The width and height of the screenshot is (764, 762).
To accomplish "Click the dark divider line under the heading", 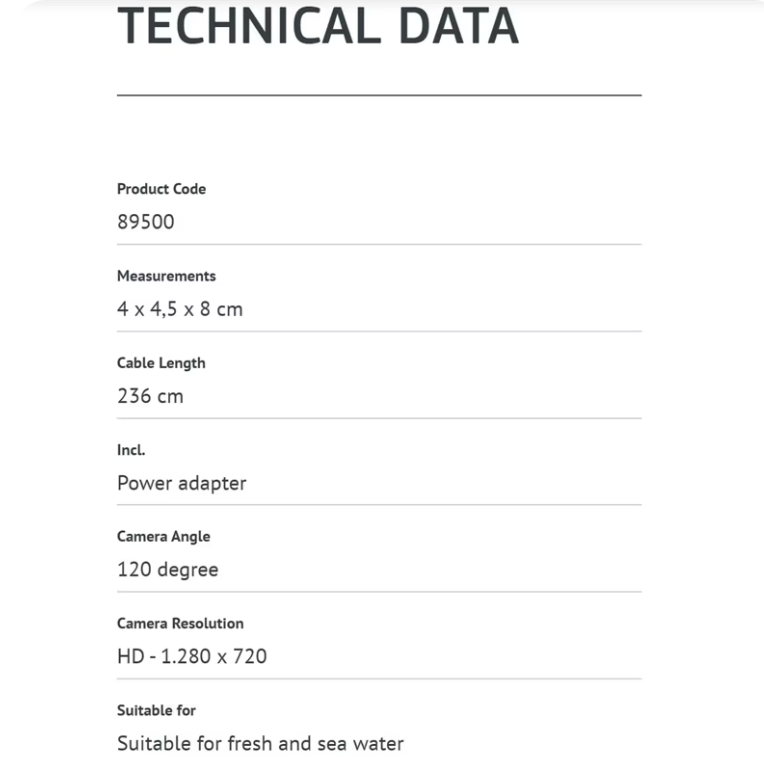I will [x=379, y=95].
